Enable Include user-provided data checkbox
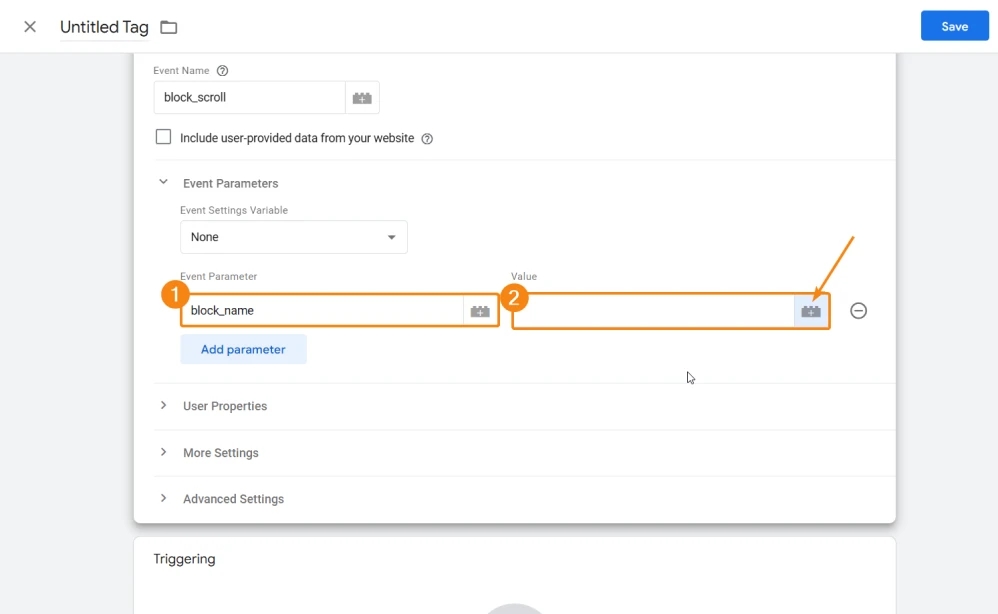 (x=164, y=137)
